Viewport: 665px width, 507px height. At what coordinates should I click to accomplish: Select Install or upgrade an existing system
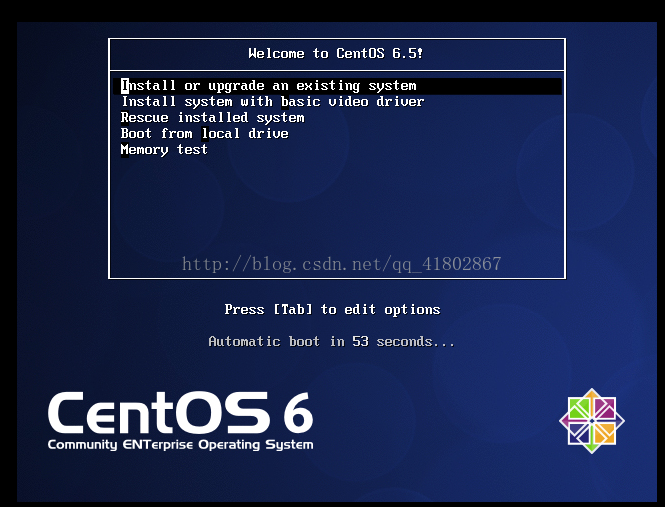[338, 86]
